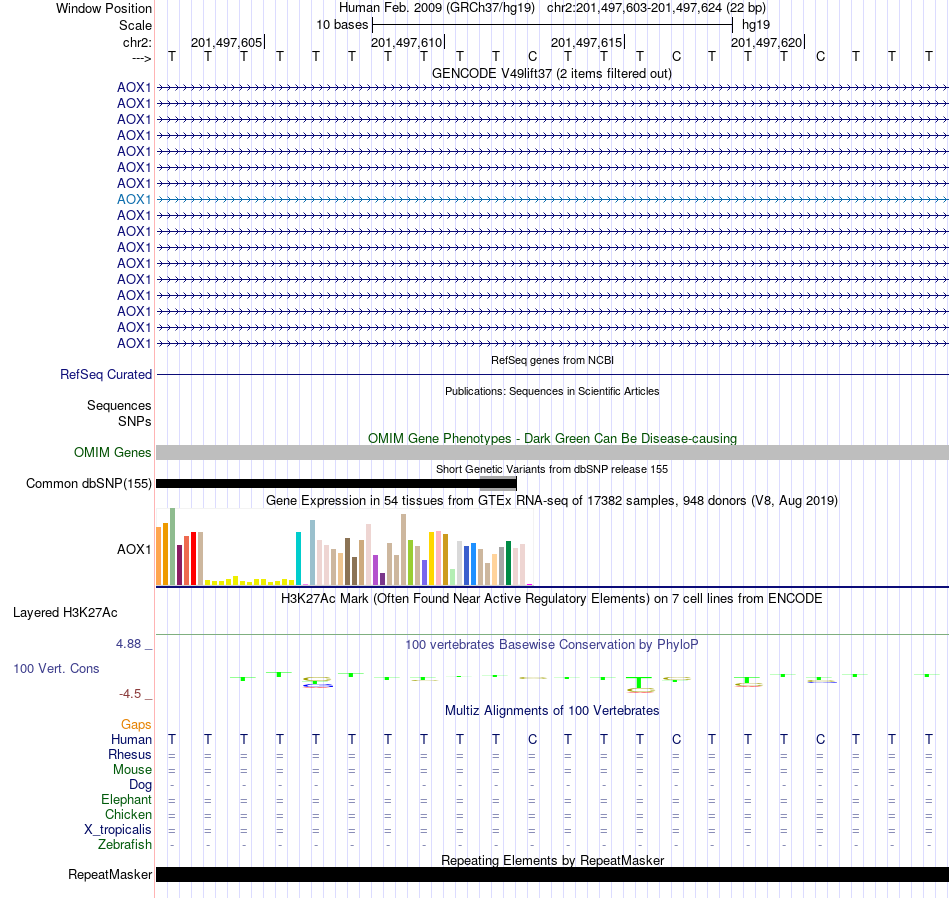
Task: Click the Window Position label
Action: 104,8
